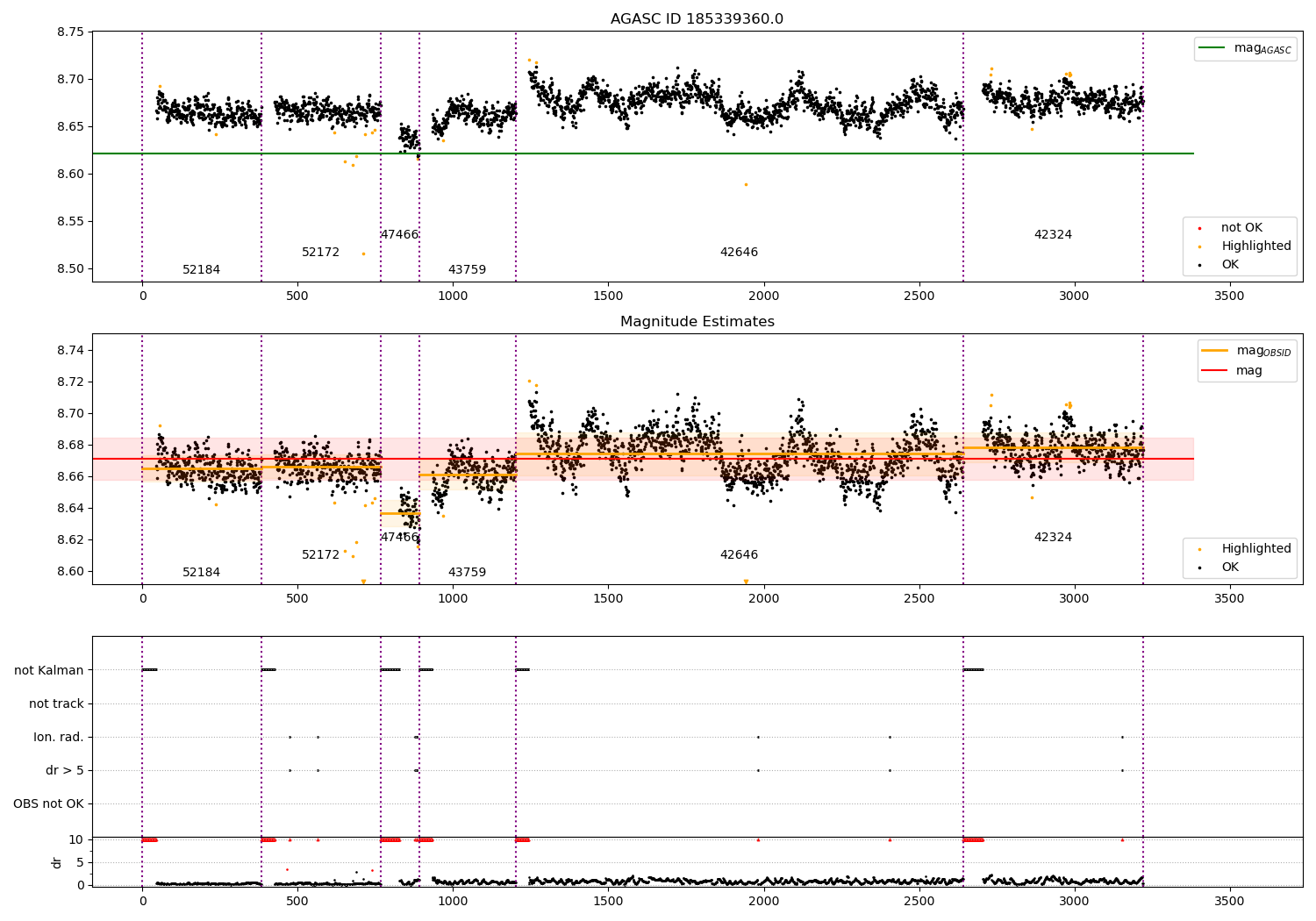Viewport: 1316px width, 921px height.
Task: Click "Highlighted" legend entry in the AGASC ID plot
Action: 1256,246
